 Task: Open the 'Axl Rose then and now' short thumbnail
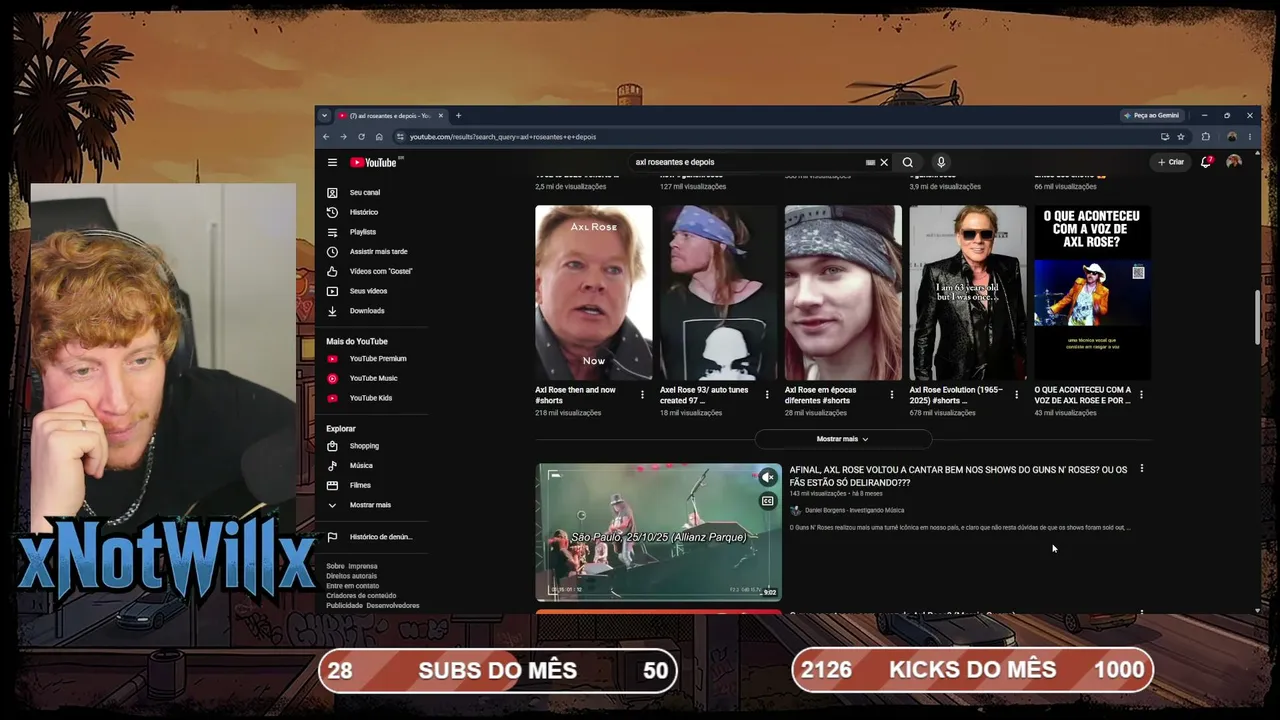point(593,293)
